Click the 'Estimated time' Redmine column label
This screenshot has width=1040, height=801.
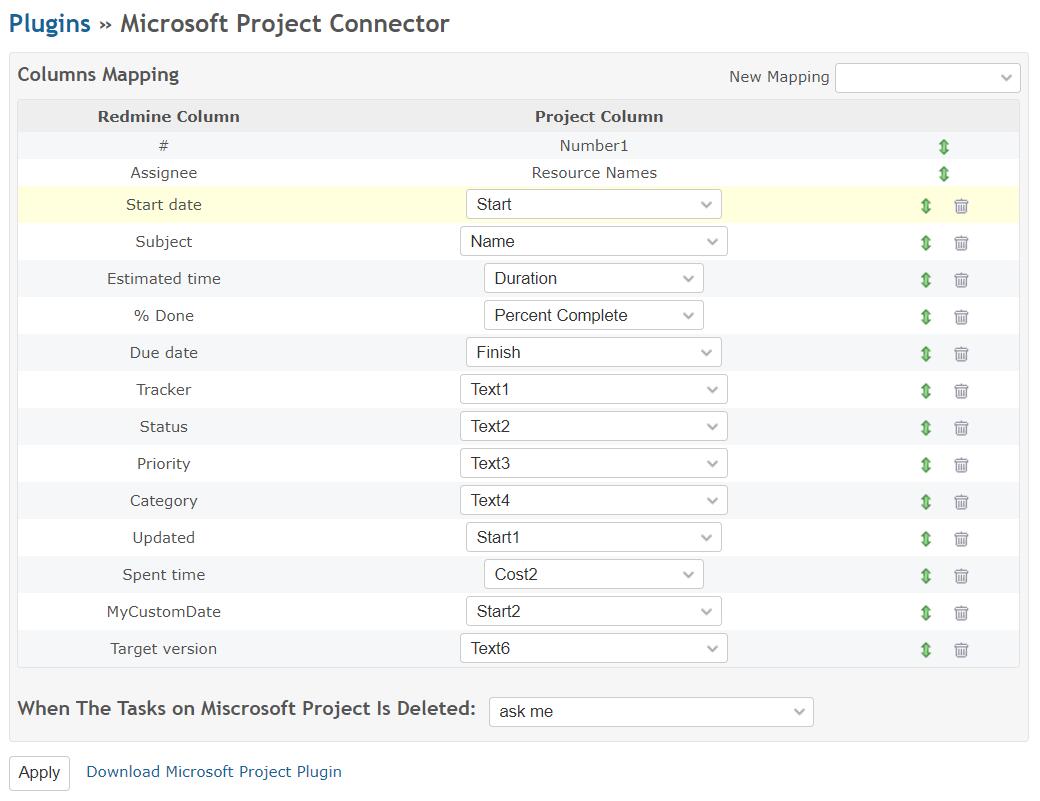[x=164, y=279]
